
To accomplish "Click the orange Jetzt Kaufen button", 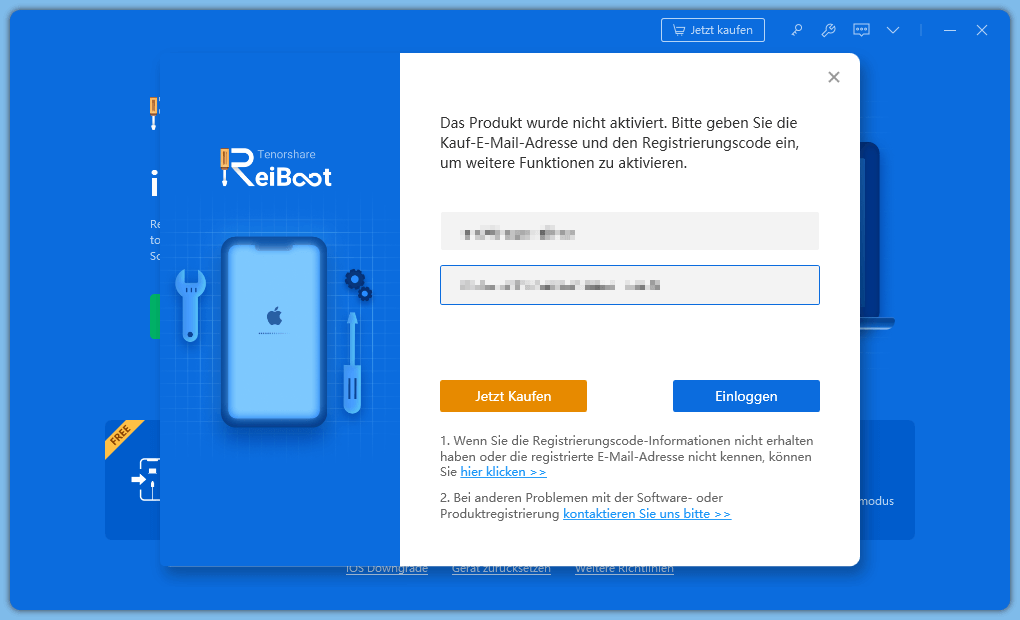I will [x=513, y=396].
